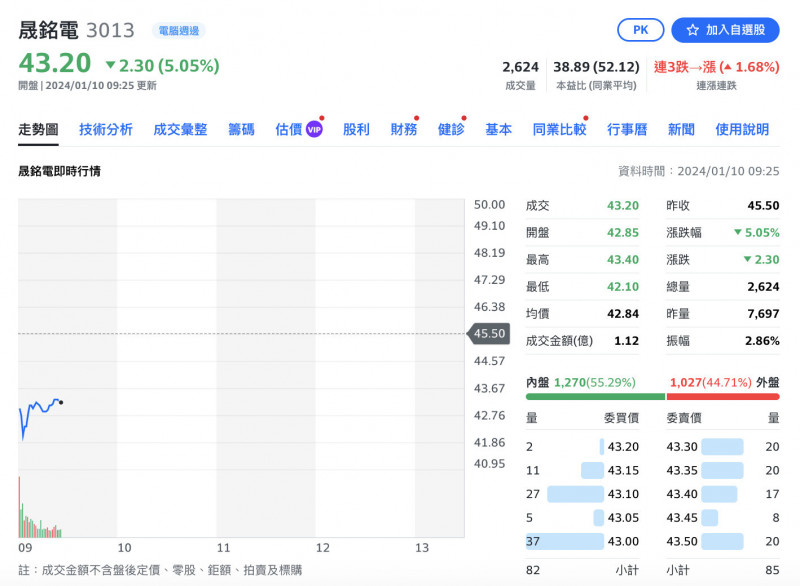Click the ask subtotal 85
The height and width of the screenshot is (586, 800).
[772, 570]
